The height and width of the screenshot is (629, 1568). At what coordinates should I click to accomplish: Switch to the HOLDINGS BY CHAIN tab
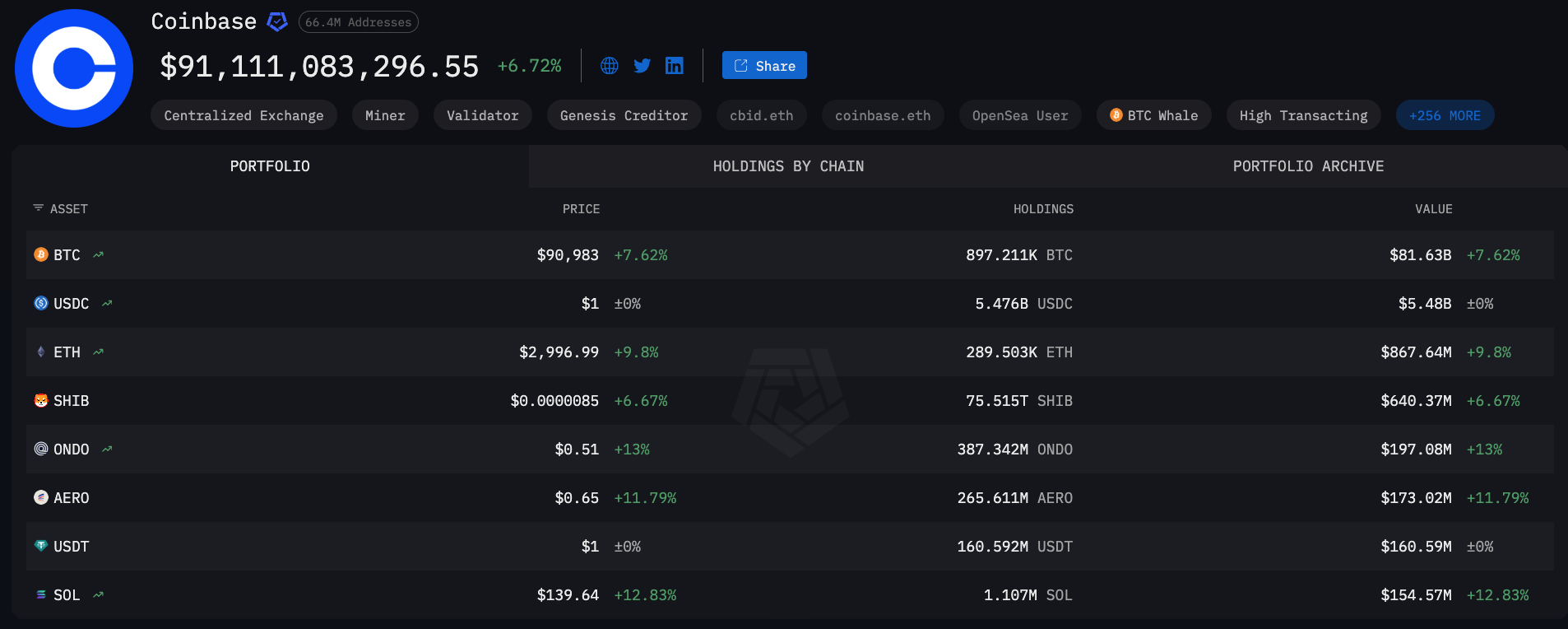point(788,166)
